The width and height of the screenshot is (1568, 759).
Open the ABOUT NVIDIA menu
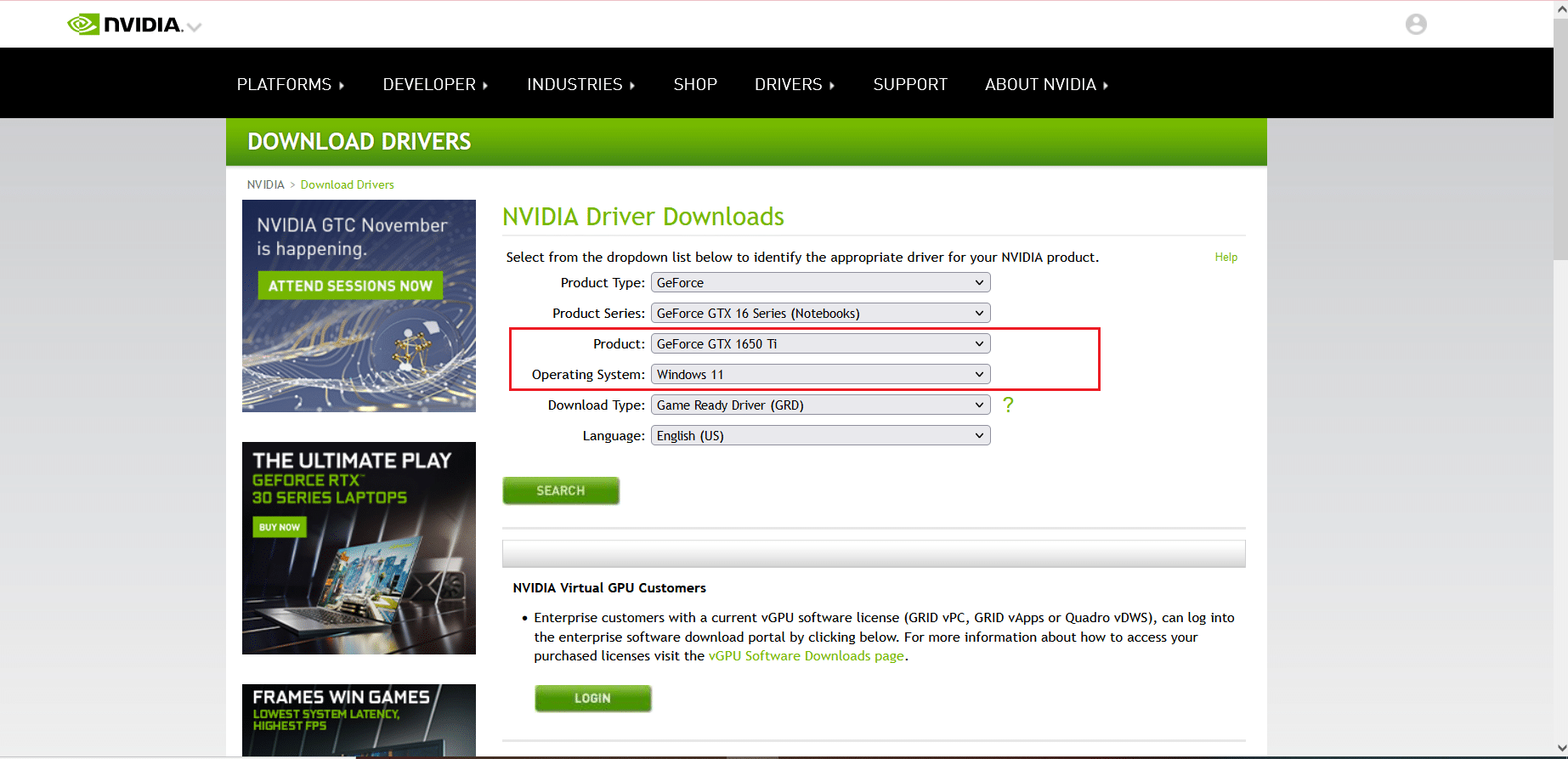coord(1047,84)
